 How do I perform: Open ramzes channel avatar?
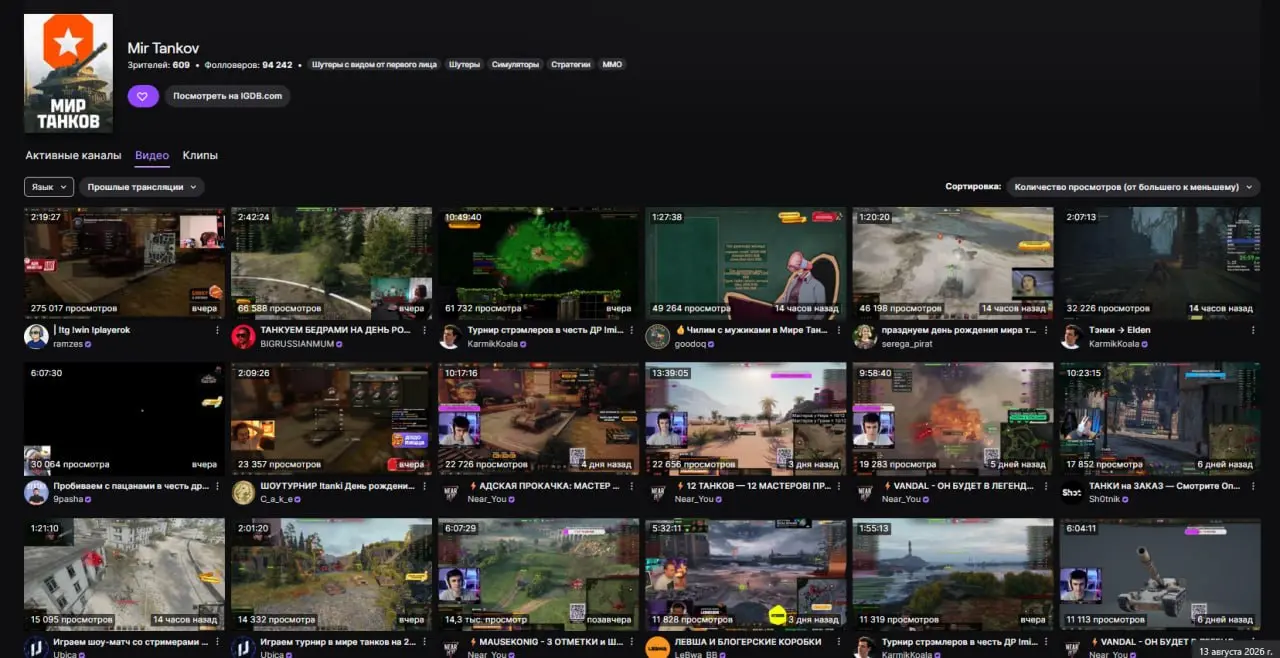pyautogui.click(x=36, y=336)
